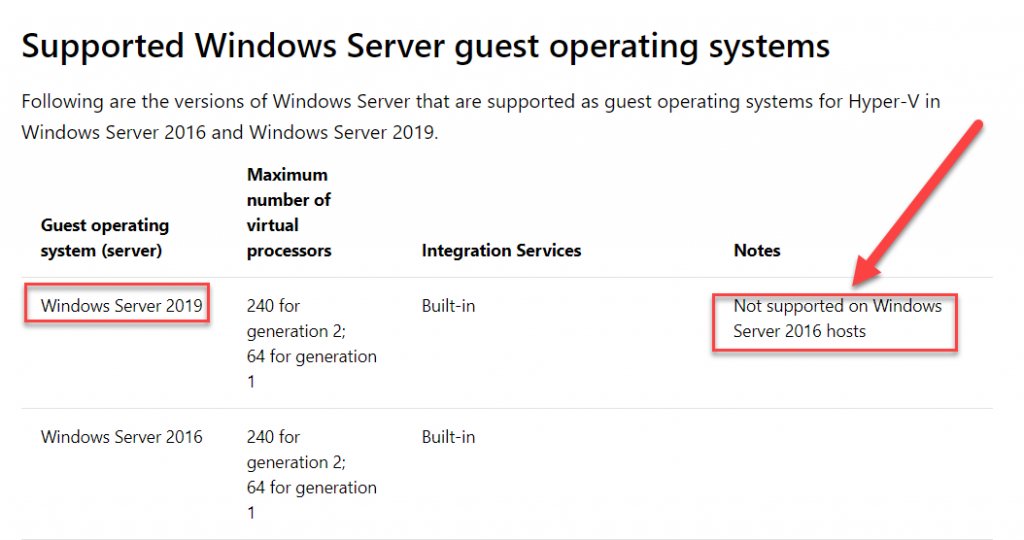
Task: Click the word 'Hyper-V' in the paragraph
Action: (884, 102)
